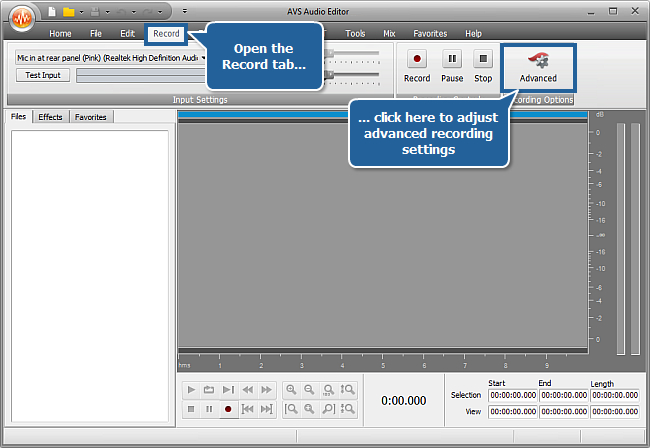Click the Selection Length time field
Image resolution: width=650 pixels, height=448 pixels.
(x=615, y=395)
